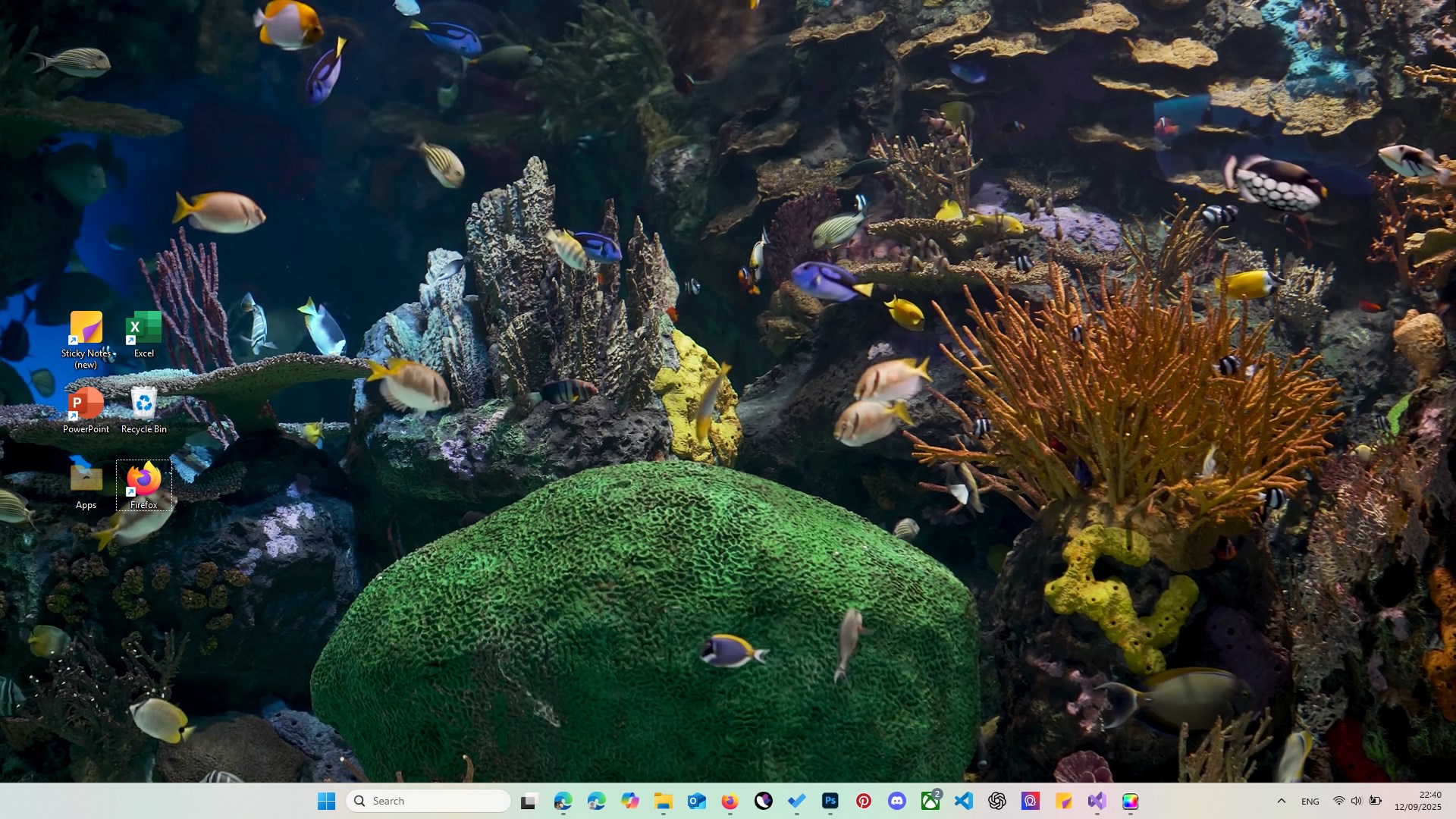This screenshot has height=819, width=1456.
Task: Open File Explorer from the taskbar
Action: coord(664,801)
